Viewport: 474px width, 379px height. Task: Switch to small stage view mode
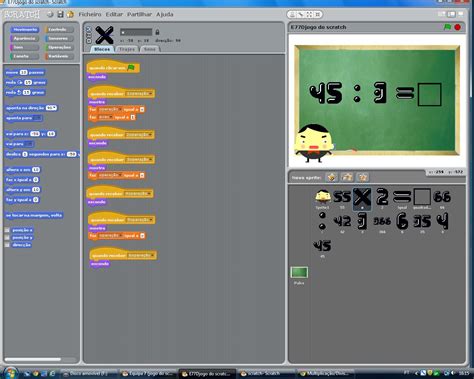pyautogui.click(x=442, y=14)
